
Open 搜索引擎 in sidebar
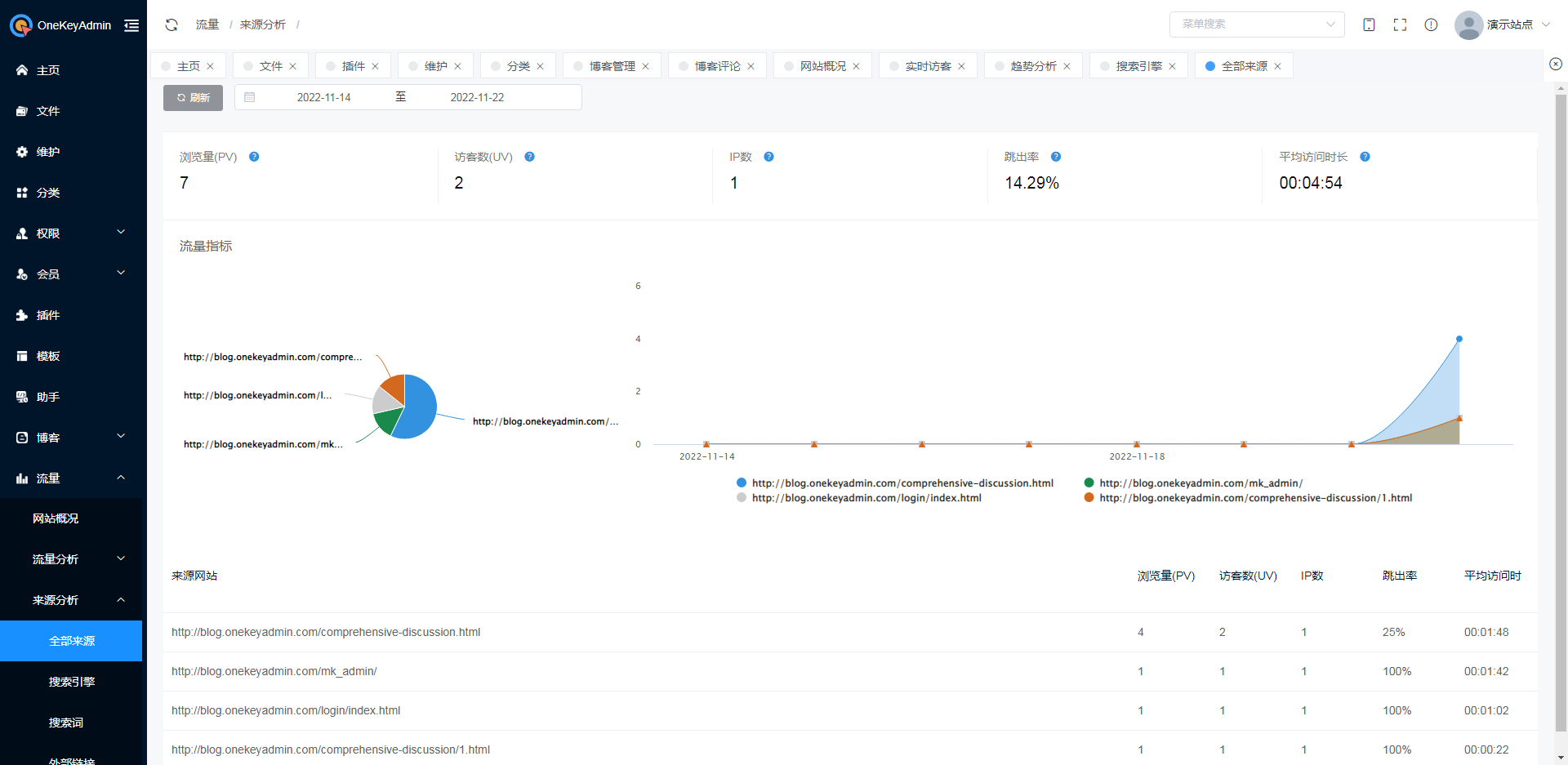pos(71,682)
